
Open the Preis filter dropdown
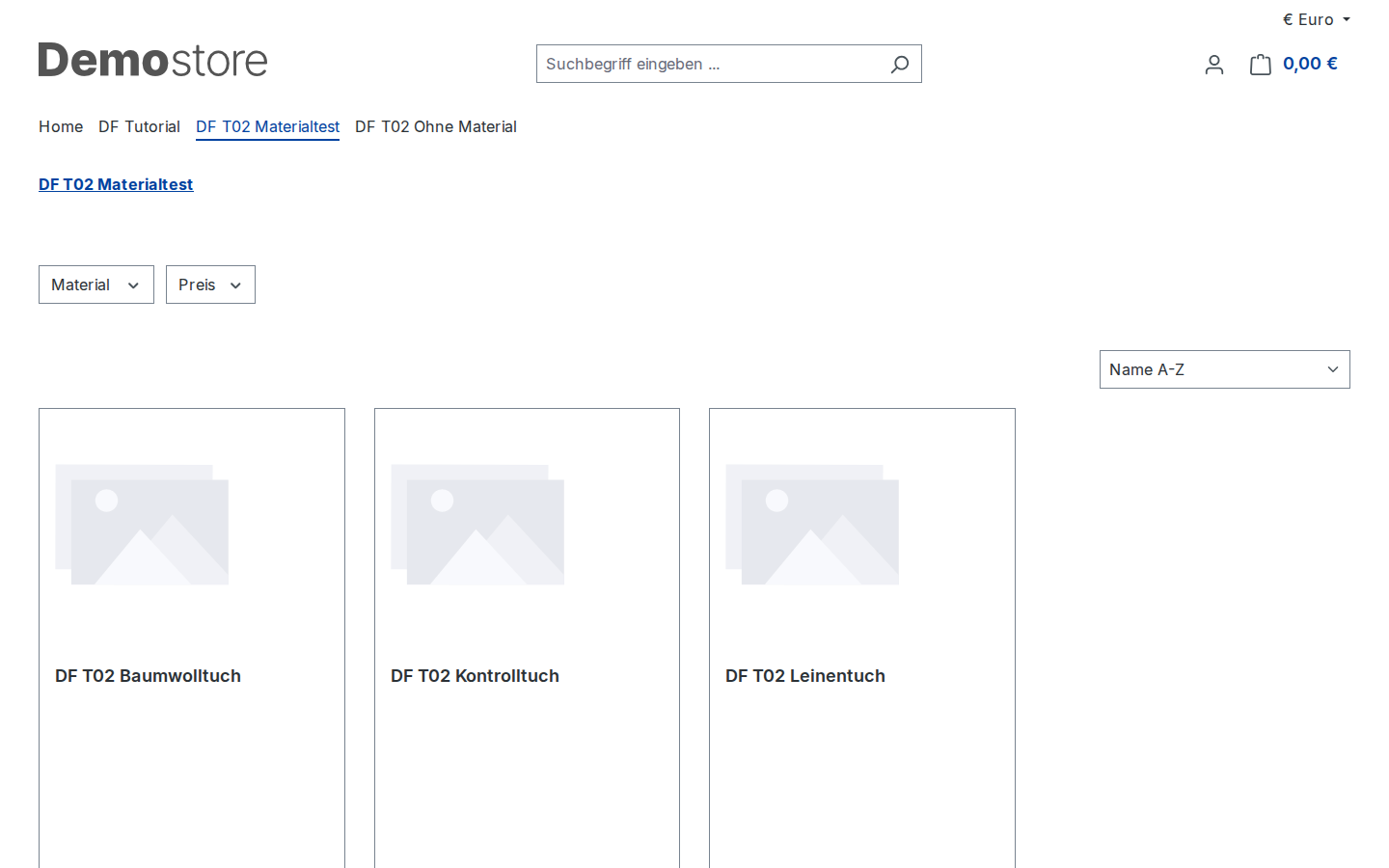210,285
